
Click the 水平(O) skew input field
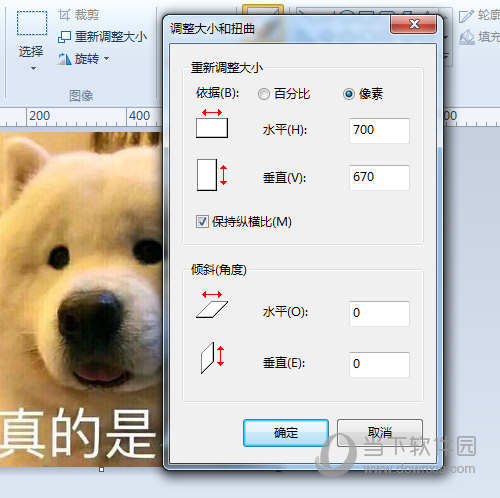[x=379, y=313]
